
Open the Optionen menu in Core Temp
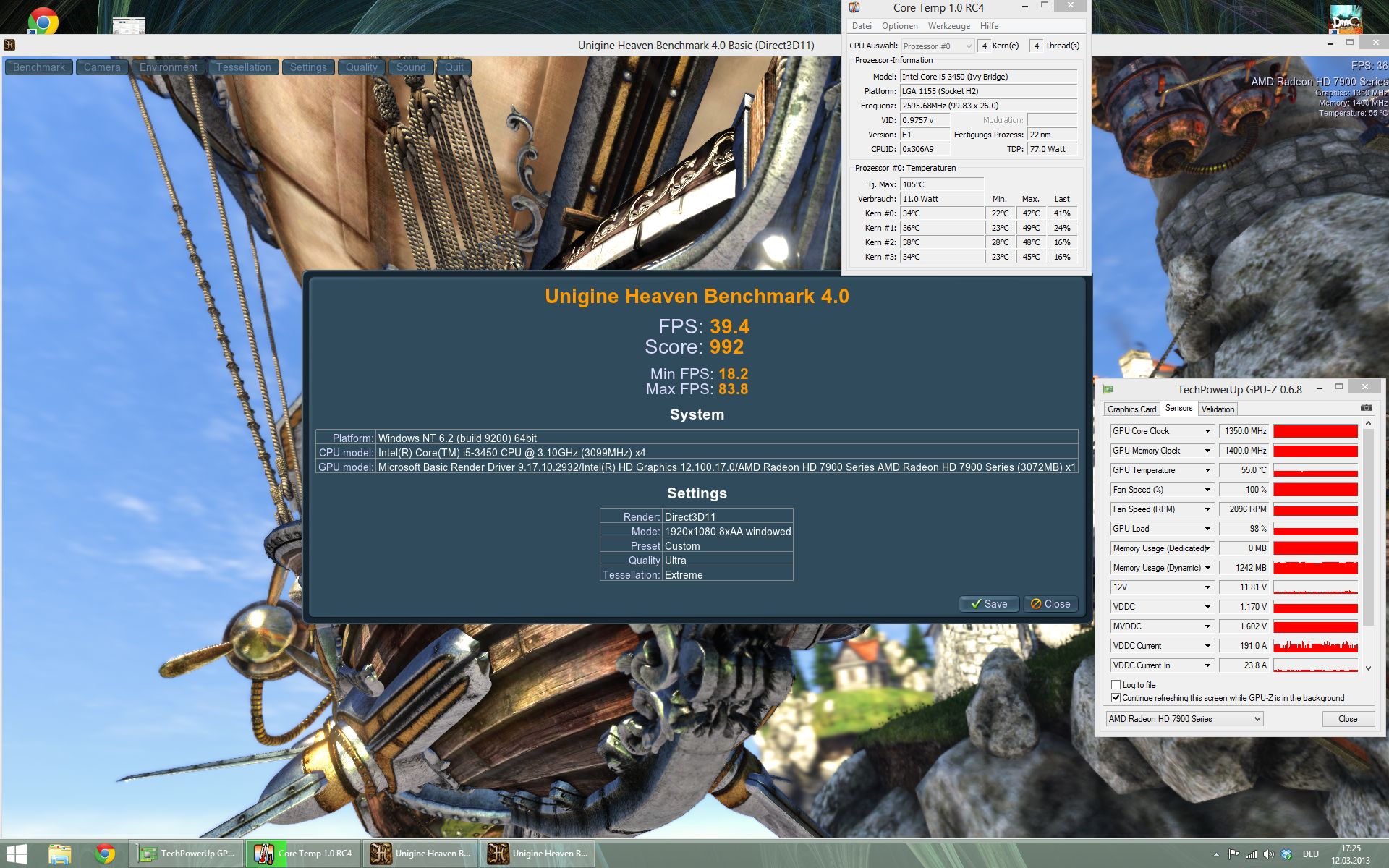899,26
